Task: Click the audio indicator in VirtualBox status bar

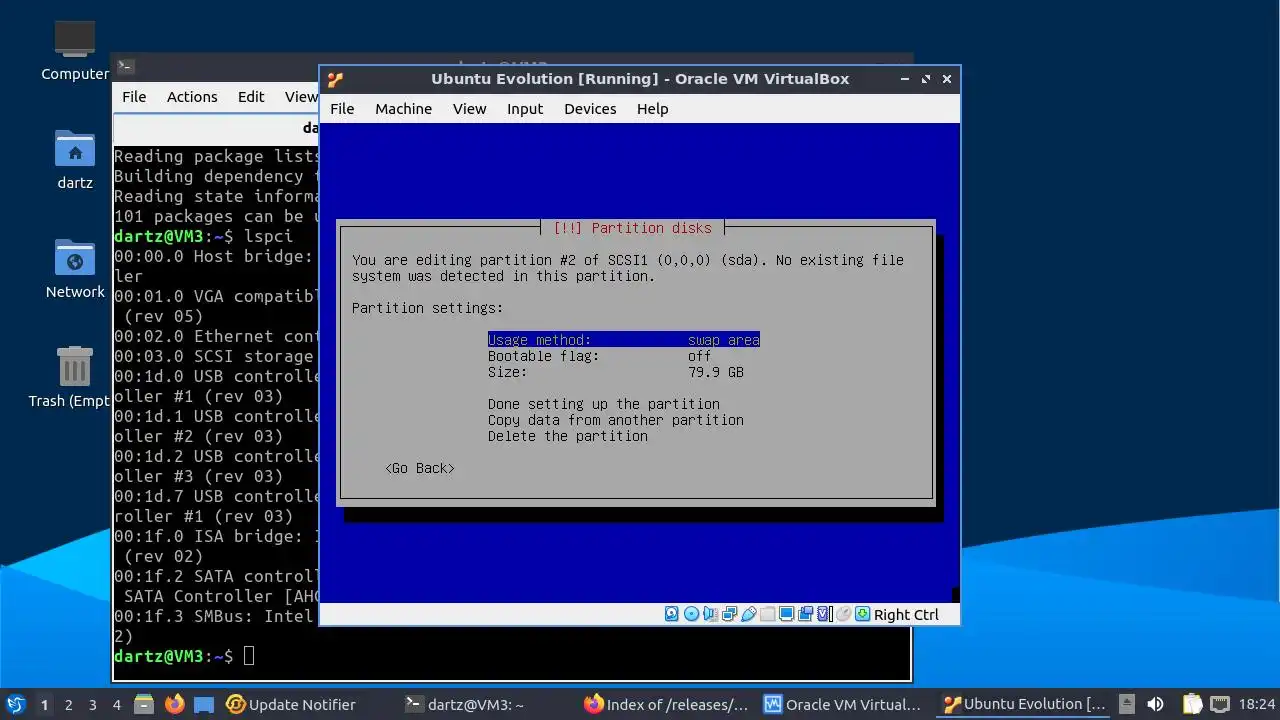Action: click(709, 614)
